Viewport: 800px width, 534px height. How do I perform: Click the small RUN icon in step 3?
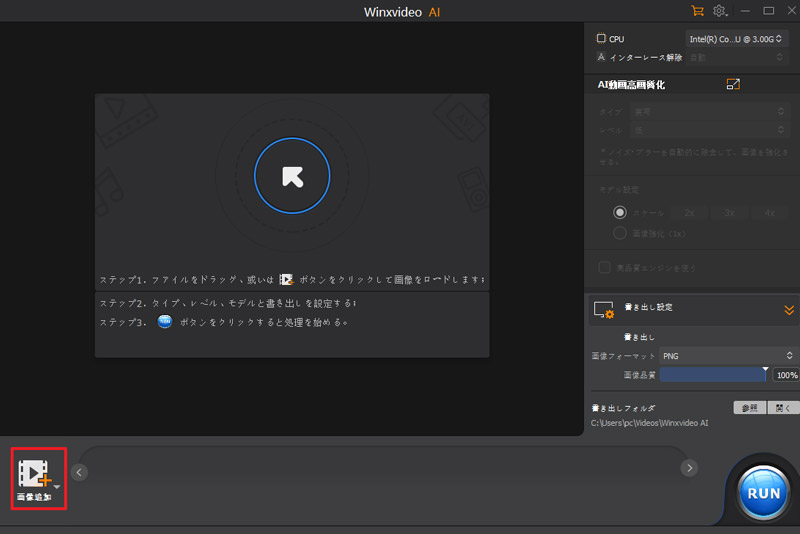coord(164,321)
